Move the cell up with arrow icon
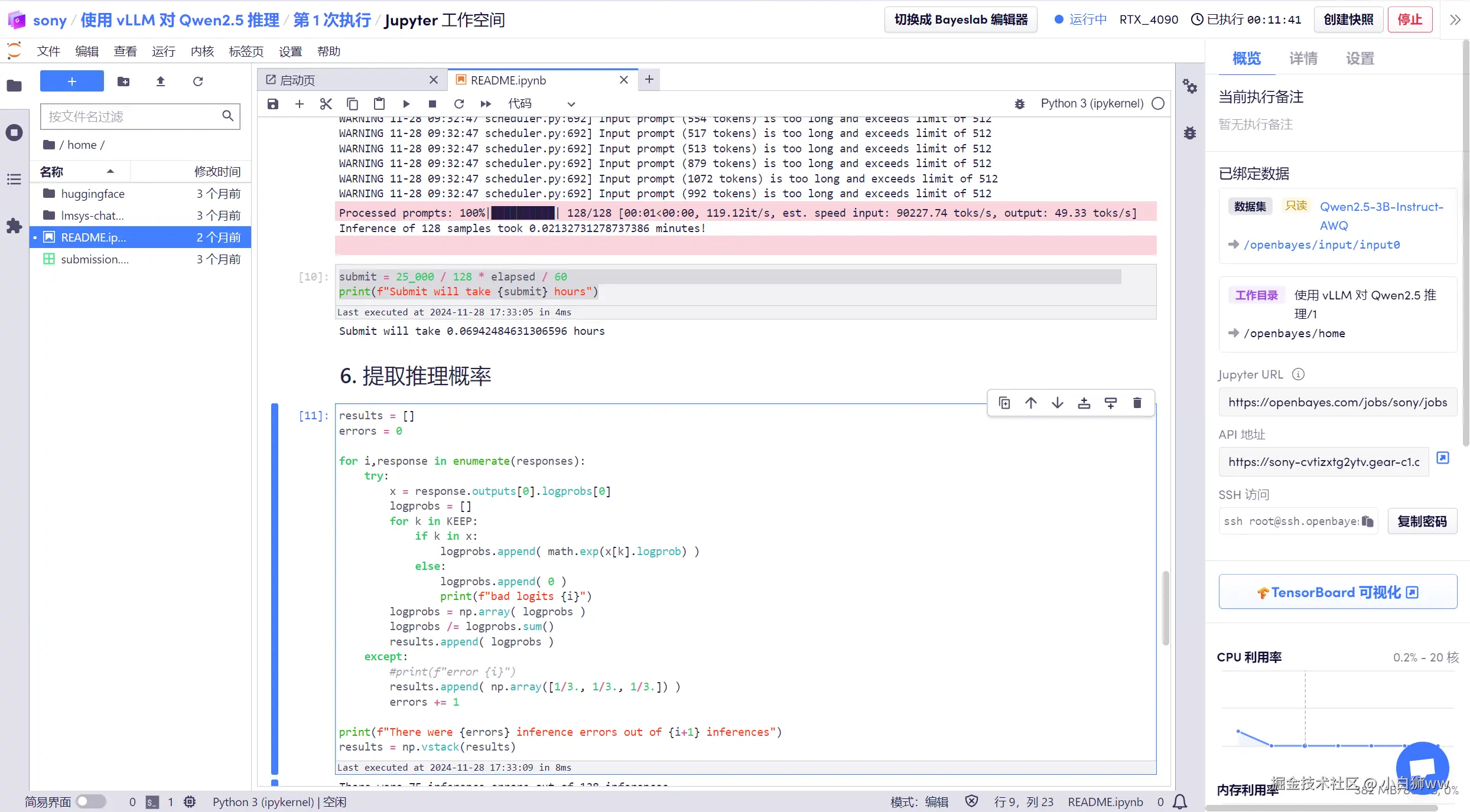This screenshot has width=1470, height=812. point(1031,403)
